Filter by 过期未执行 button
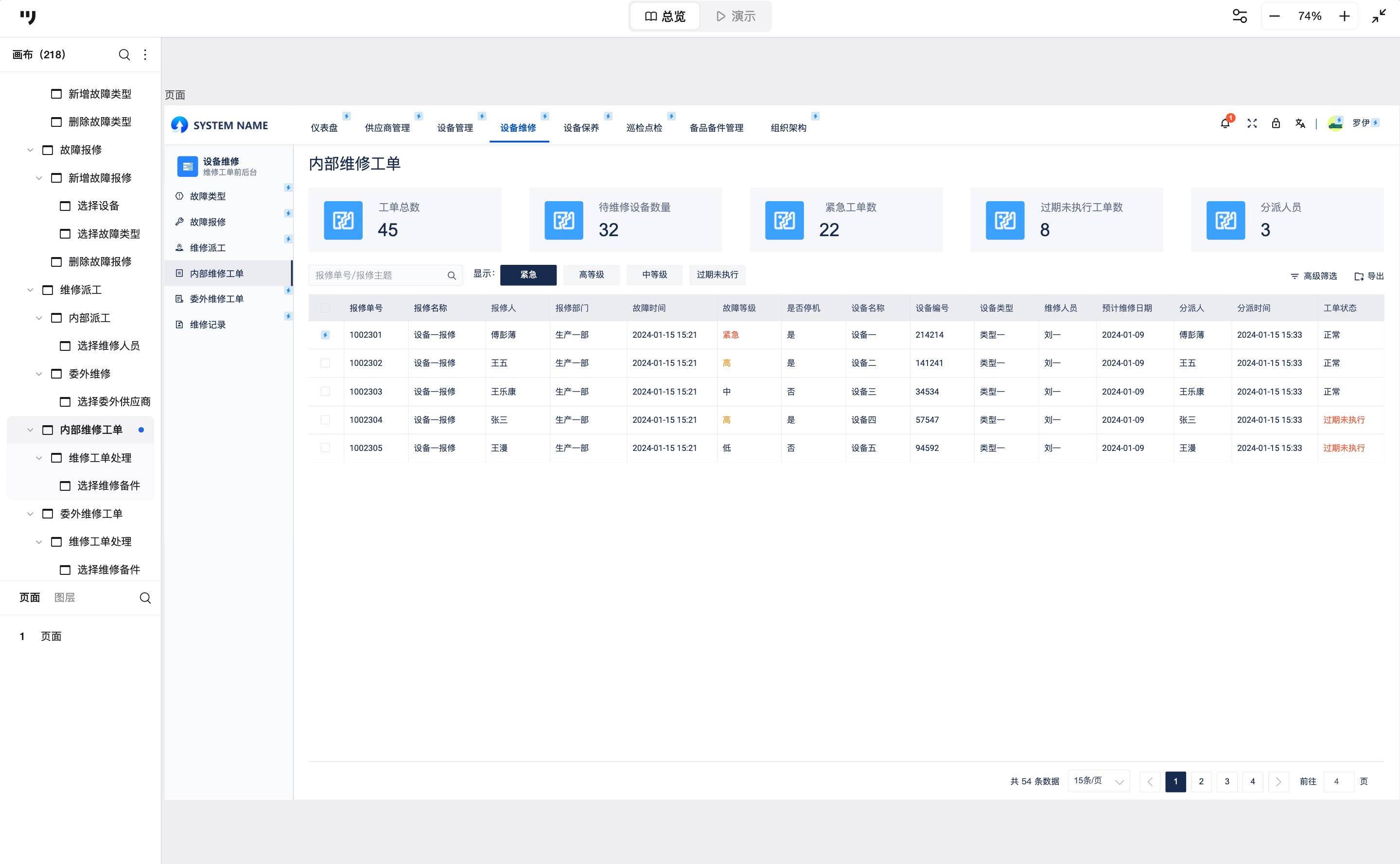Screen dimensions: 1400x864 click(x=717, y=275)
